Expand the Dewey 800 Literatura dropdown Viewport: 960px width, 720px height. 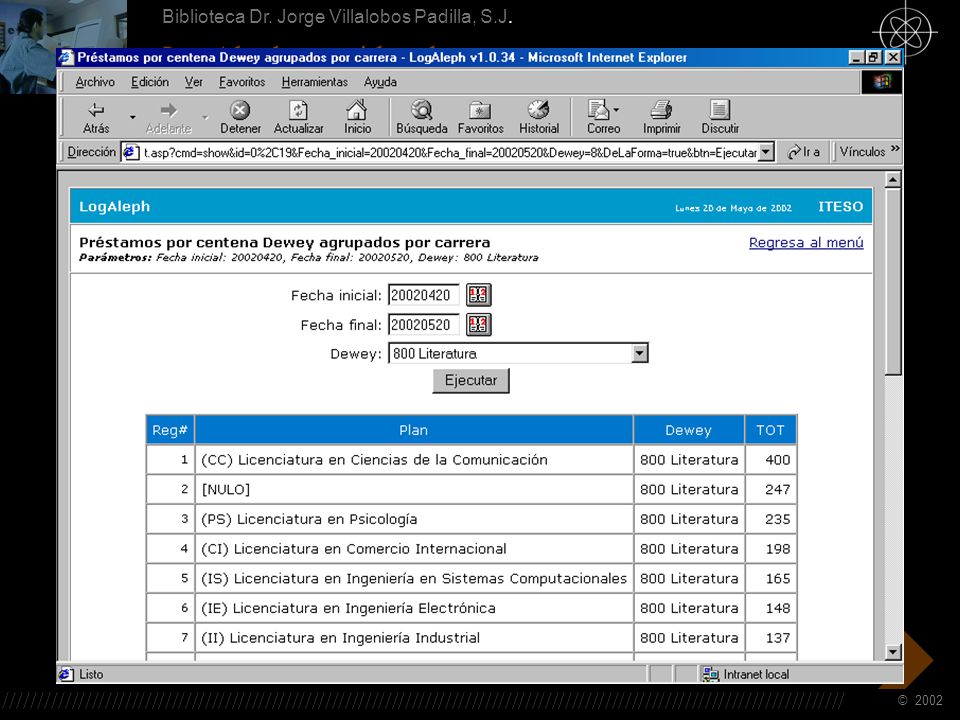click(639, 353)
